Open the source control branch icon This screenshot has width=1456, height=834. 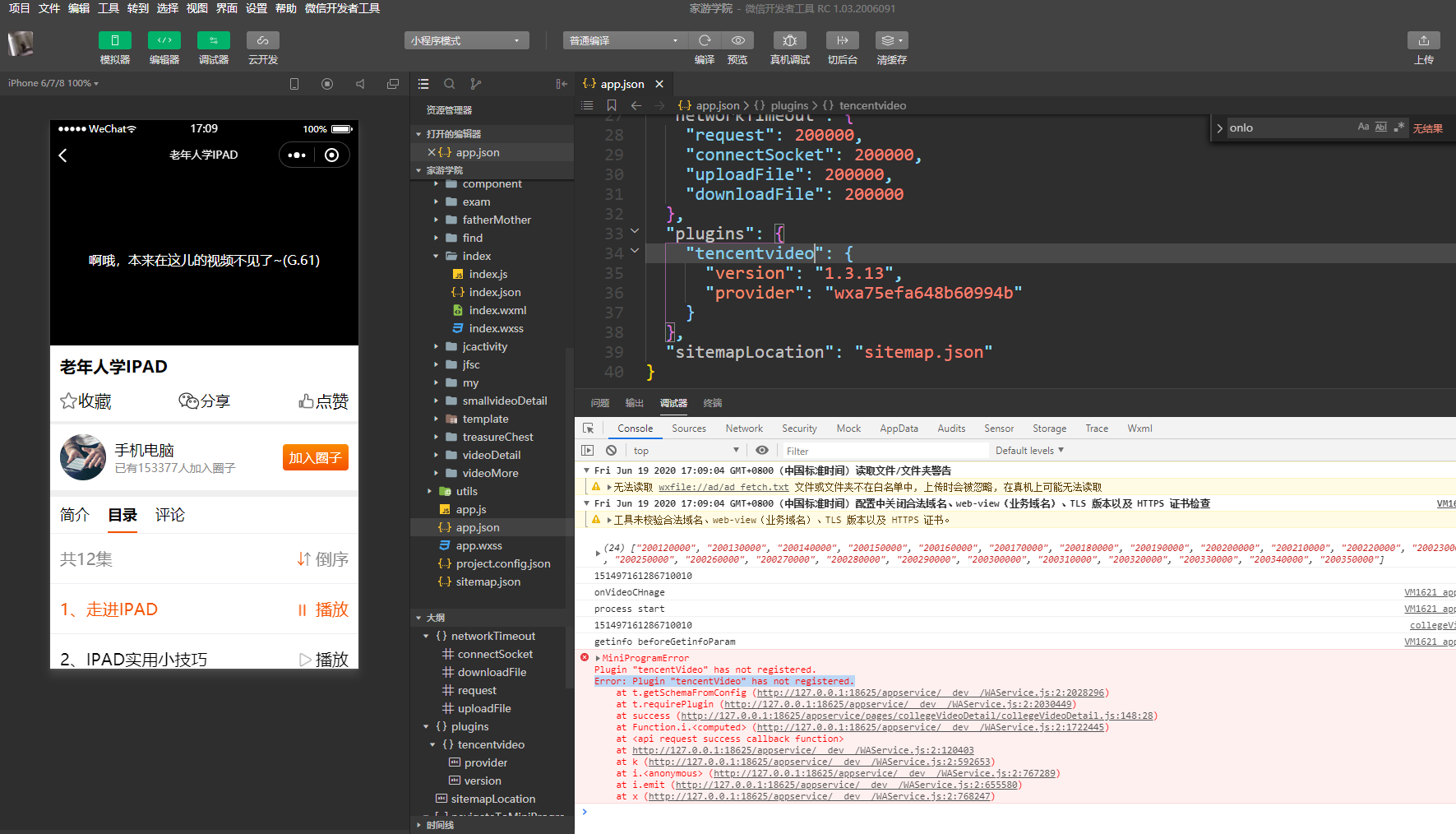(x=476, y=84)
